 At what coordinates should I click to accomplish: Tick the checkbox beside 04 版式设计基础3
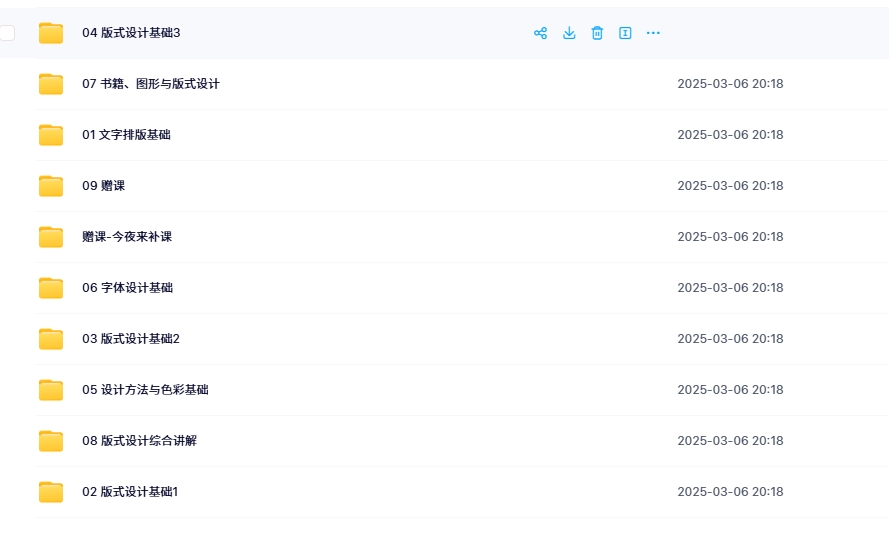(8, 33)
